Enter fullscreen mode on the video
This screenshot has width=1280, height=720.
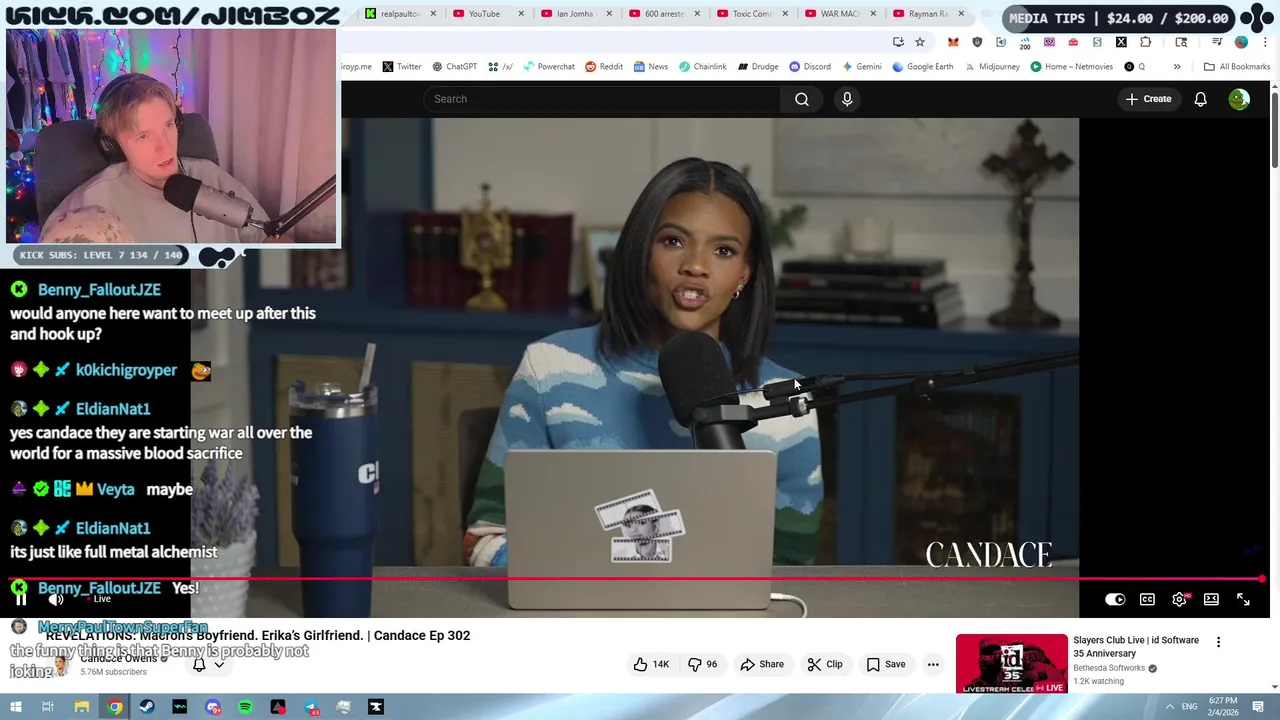[x=1243, y=599]
